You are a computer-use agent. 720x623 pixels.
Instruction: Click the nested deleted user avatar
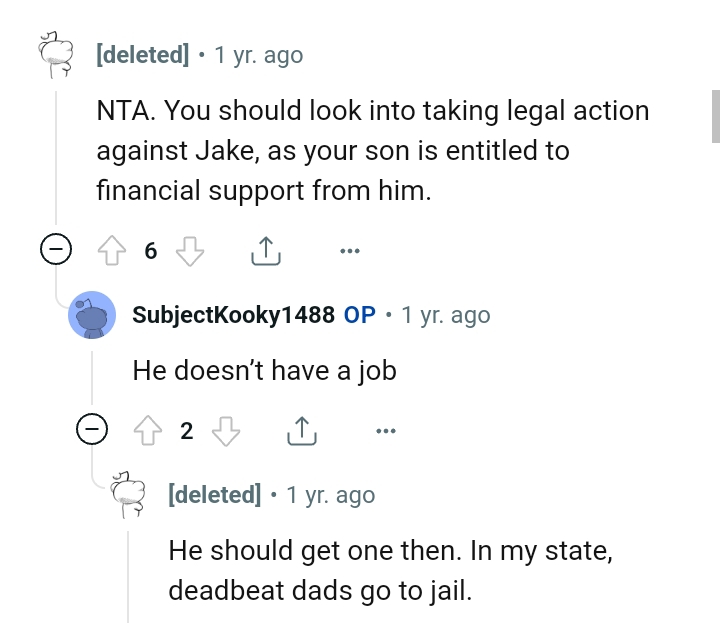(129, 495)
